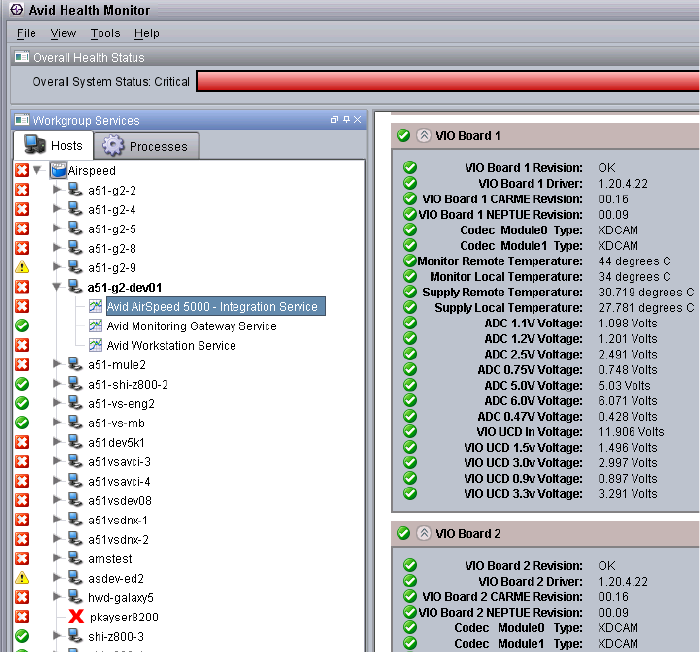Click the warning status icon for asdev-ed2

(x=22, y=578)
